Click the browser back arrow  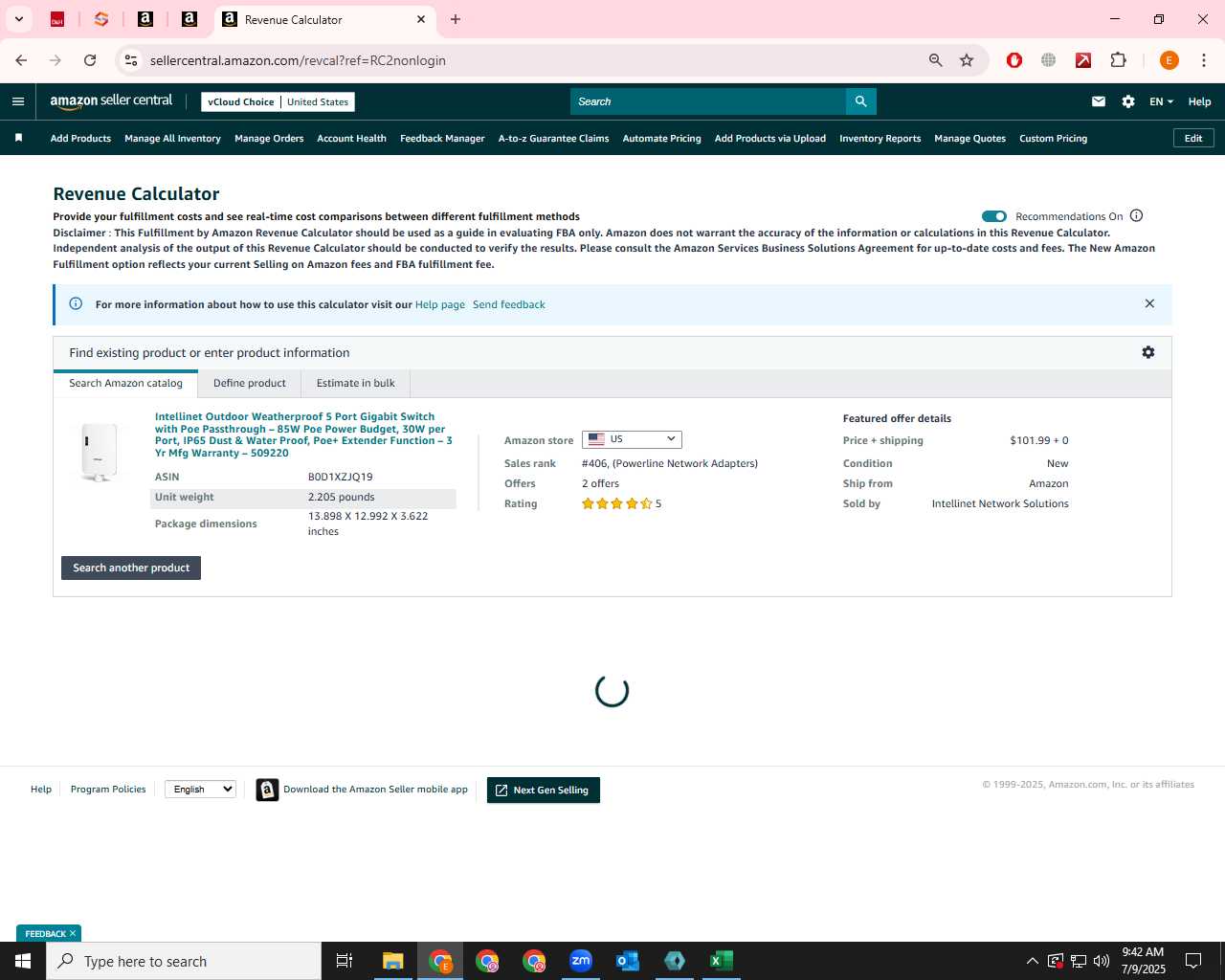pyautogui.click(x=21, y=60)
